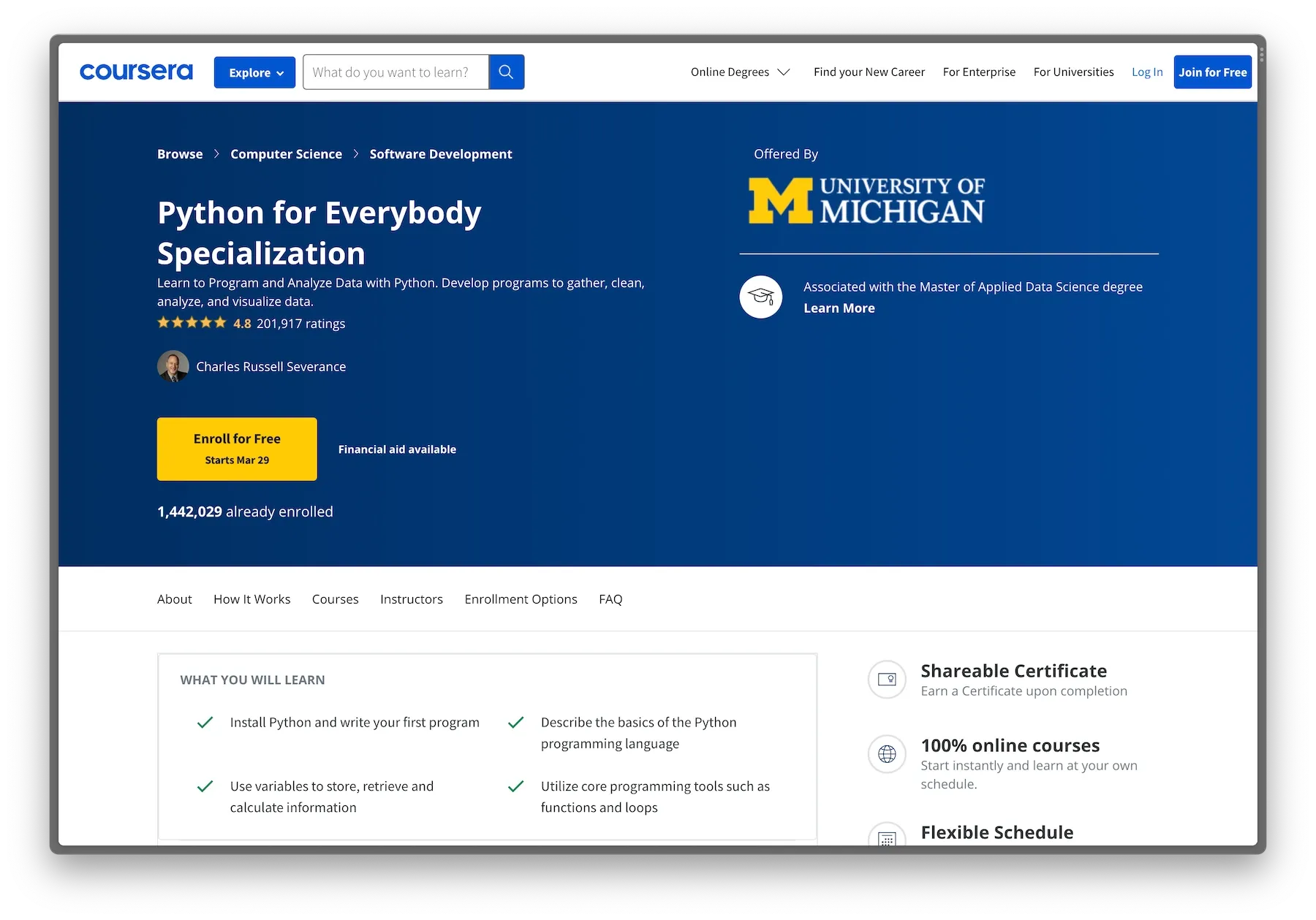Click the 'Flexible Schedule' heading

point(997,832)
